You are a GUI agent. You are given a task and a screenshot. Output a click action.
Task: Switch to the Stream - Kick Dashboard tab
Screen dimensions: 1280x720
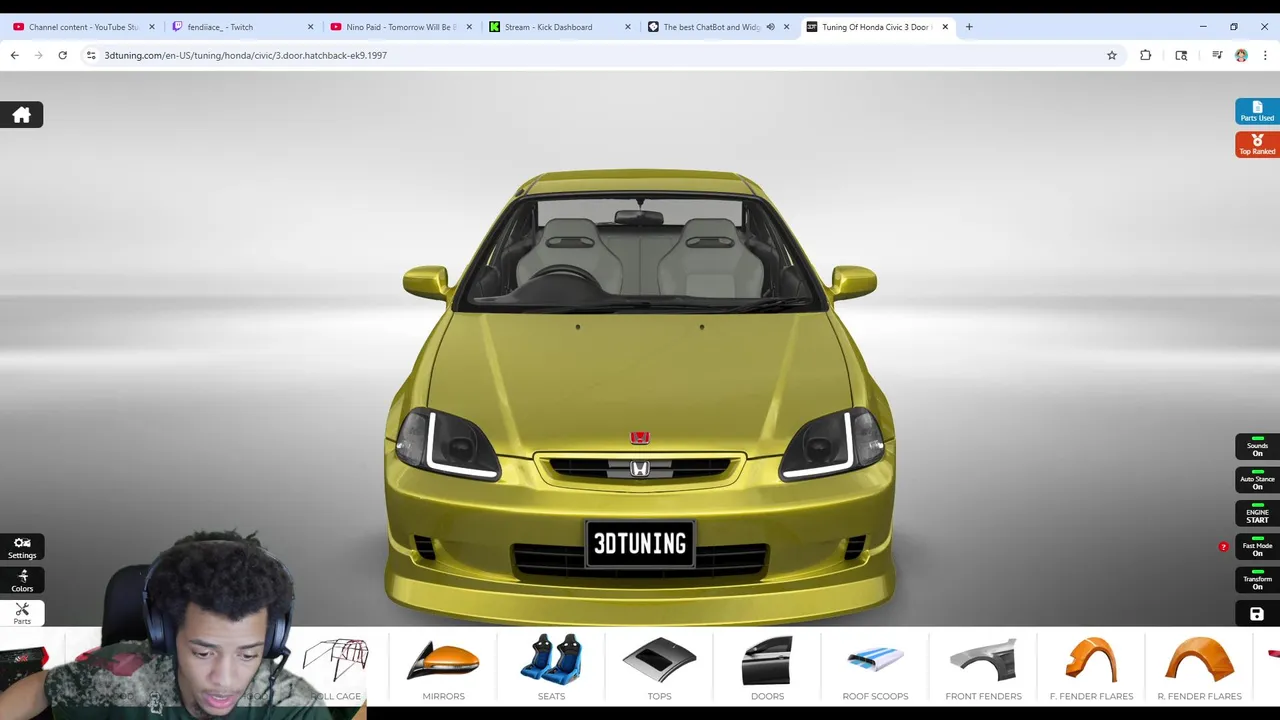[x=560, y=27]
